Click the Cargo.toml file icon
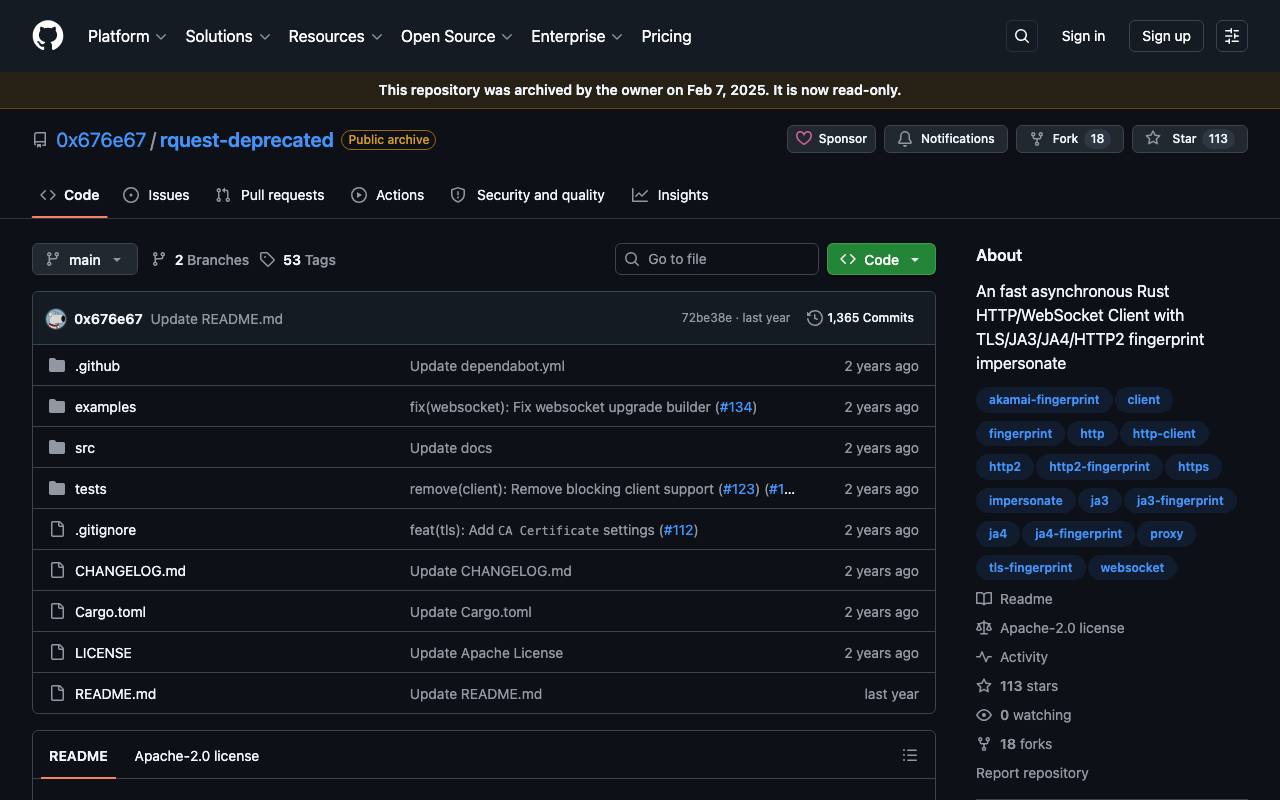This screenshot has width=1280, height=800. click(57, 612)
